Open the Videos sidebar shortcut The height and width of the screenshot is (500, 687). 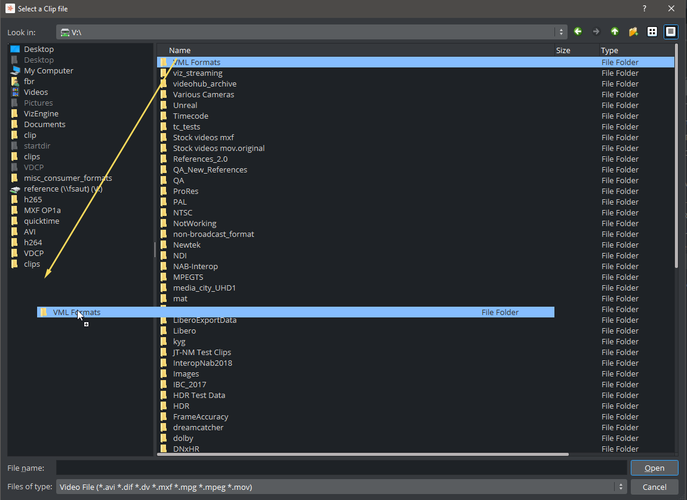click(36, 92)
